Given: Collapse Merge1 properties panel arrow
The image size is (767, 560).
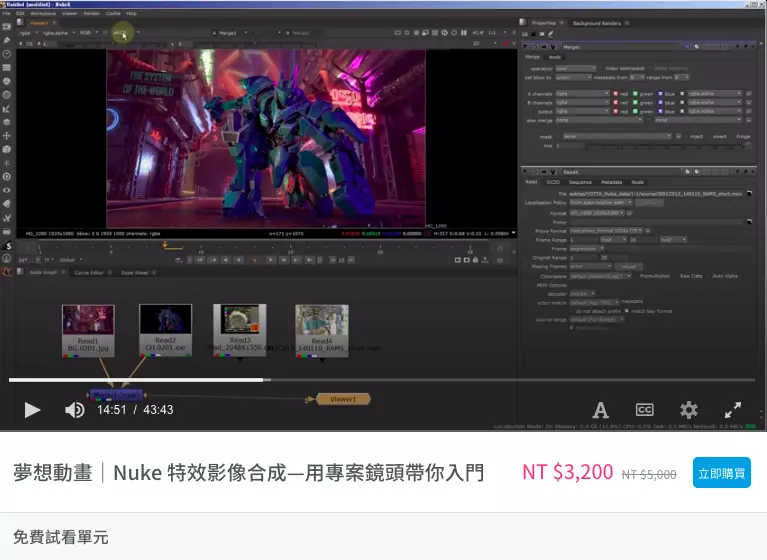Looking at the screenshot, I should click(525, 47).
